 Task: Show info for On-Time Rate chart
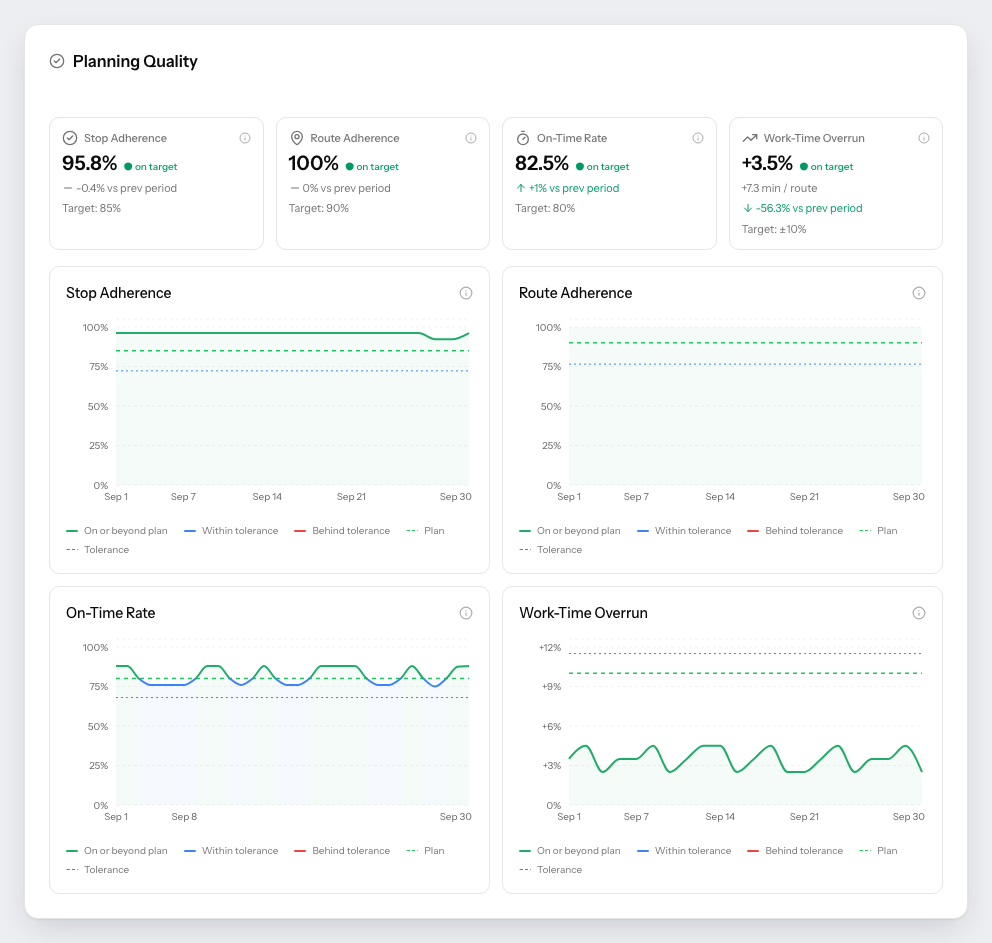[x=466, y=613]
